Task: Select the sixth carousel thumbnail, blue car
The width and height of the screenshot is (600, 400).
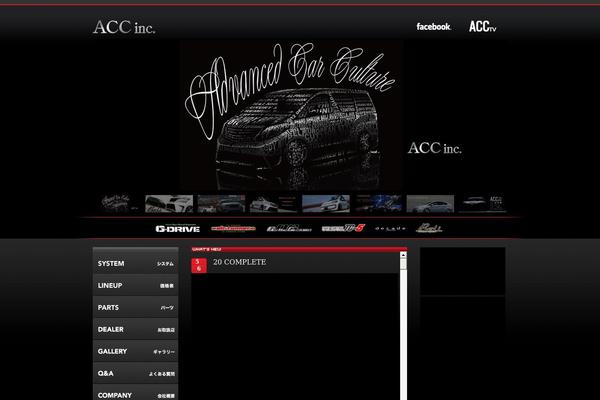Action: [378, 204]
